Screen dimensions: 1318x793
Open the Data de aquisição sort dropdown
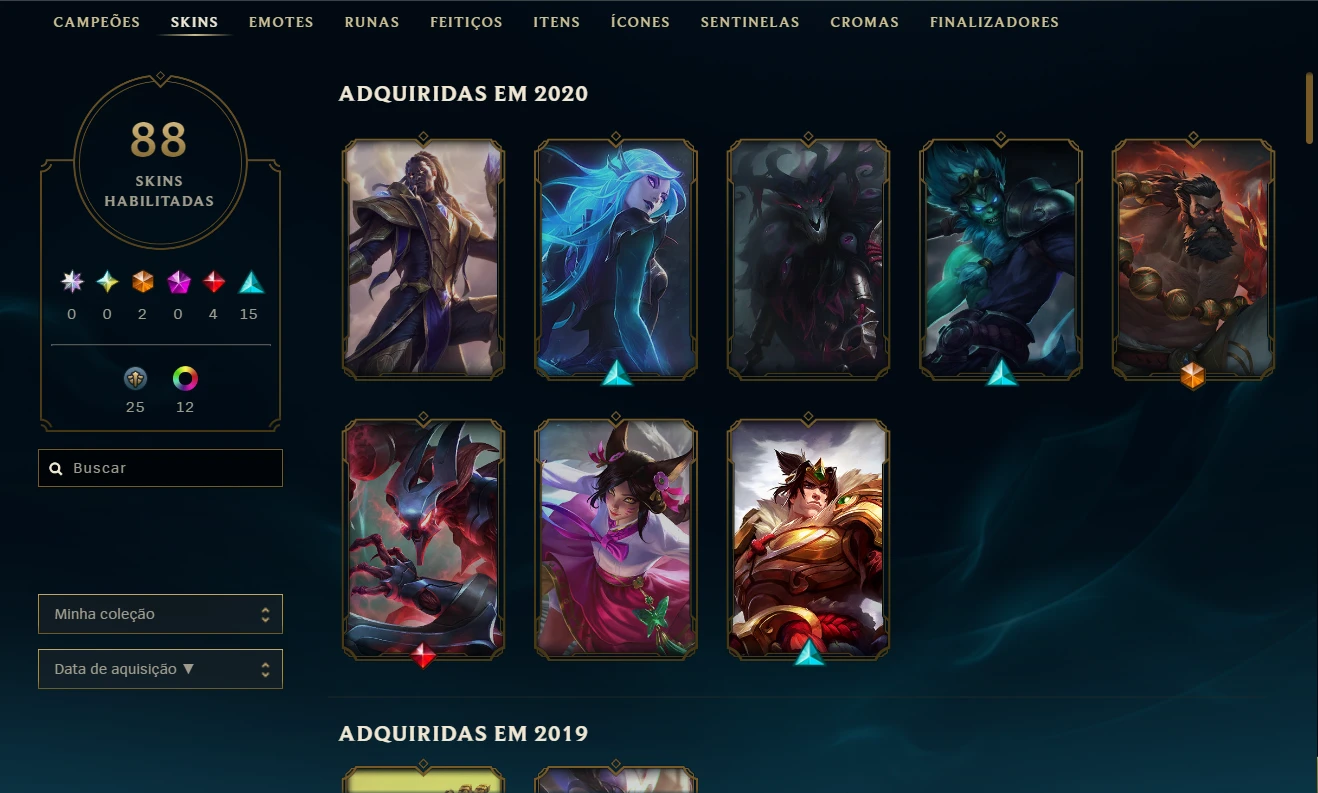click(x=160, y=669)
